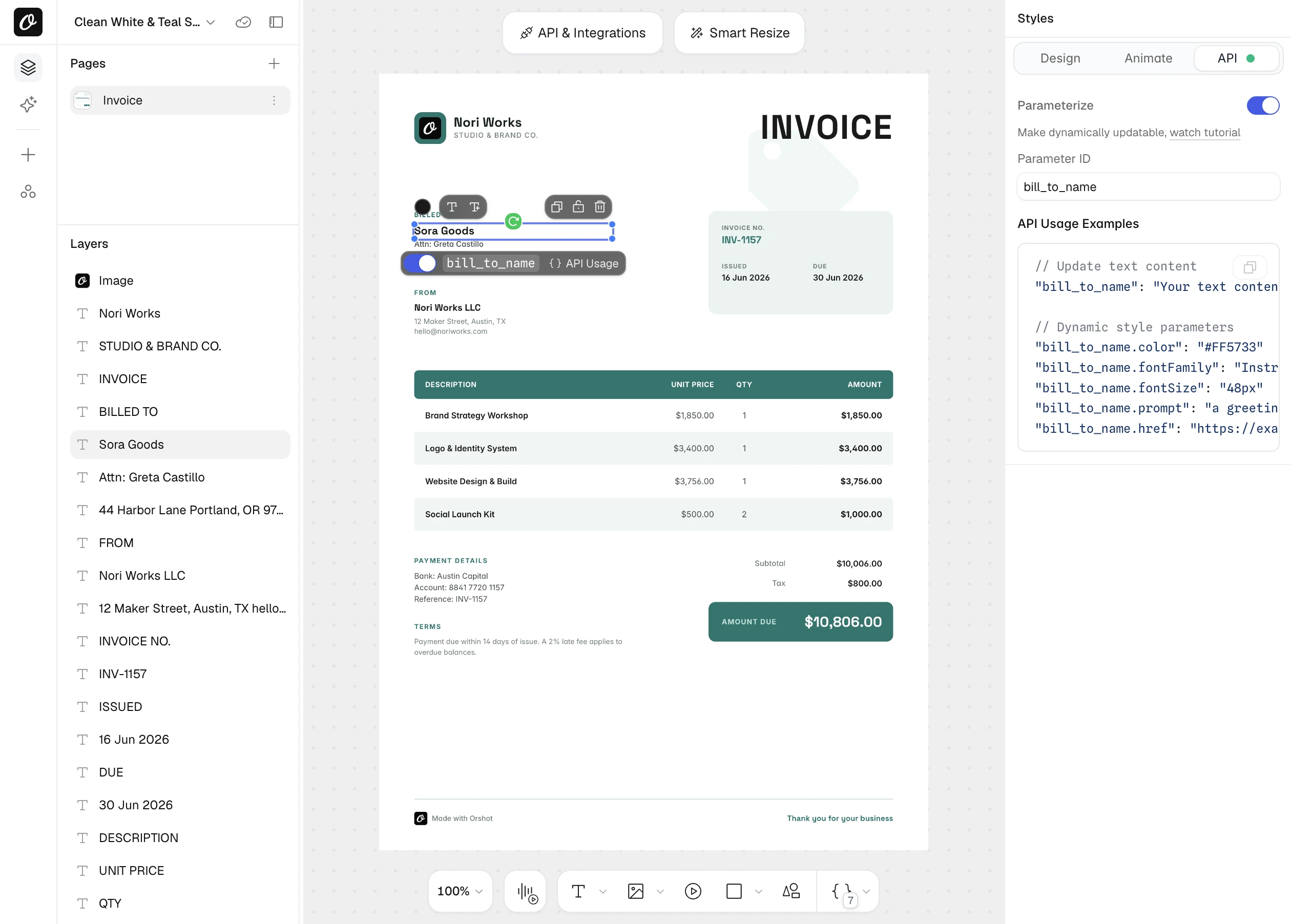Click the bill_to_name label on canvas pill
The height and width of the screenshot is (924, 1291).
(x=490, y=263)
